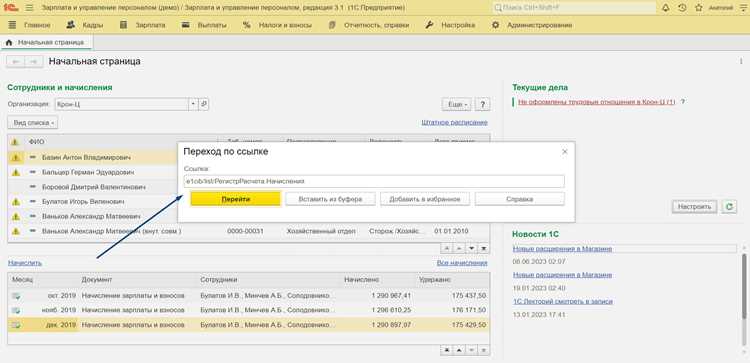Click Вставить из буфера button

330,199
